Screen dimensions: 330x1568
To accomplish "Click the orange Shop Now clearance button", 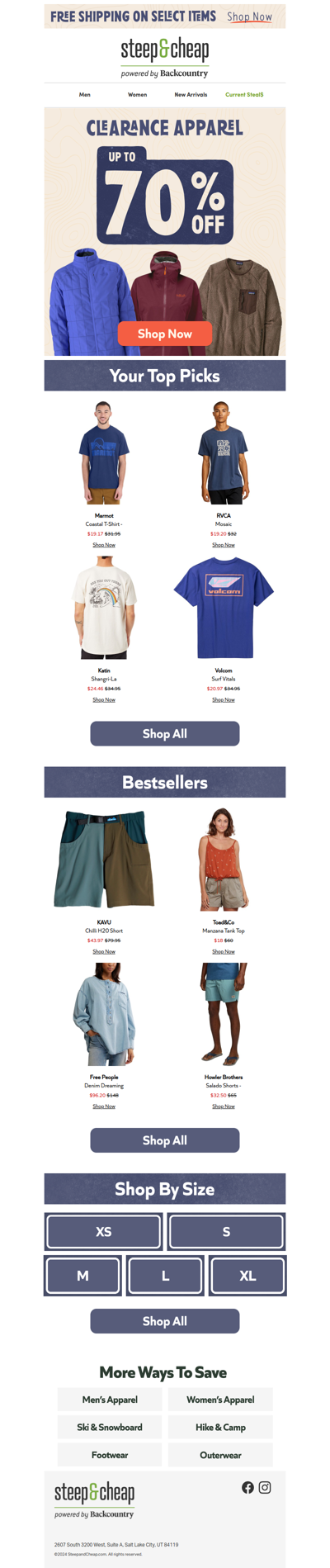I will click(x=165, y=334).
